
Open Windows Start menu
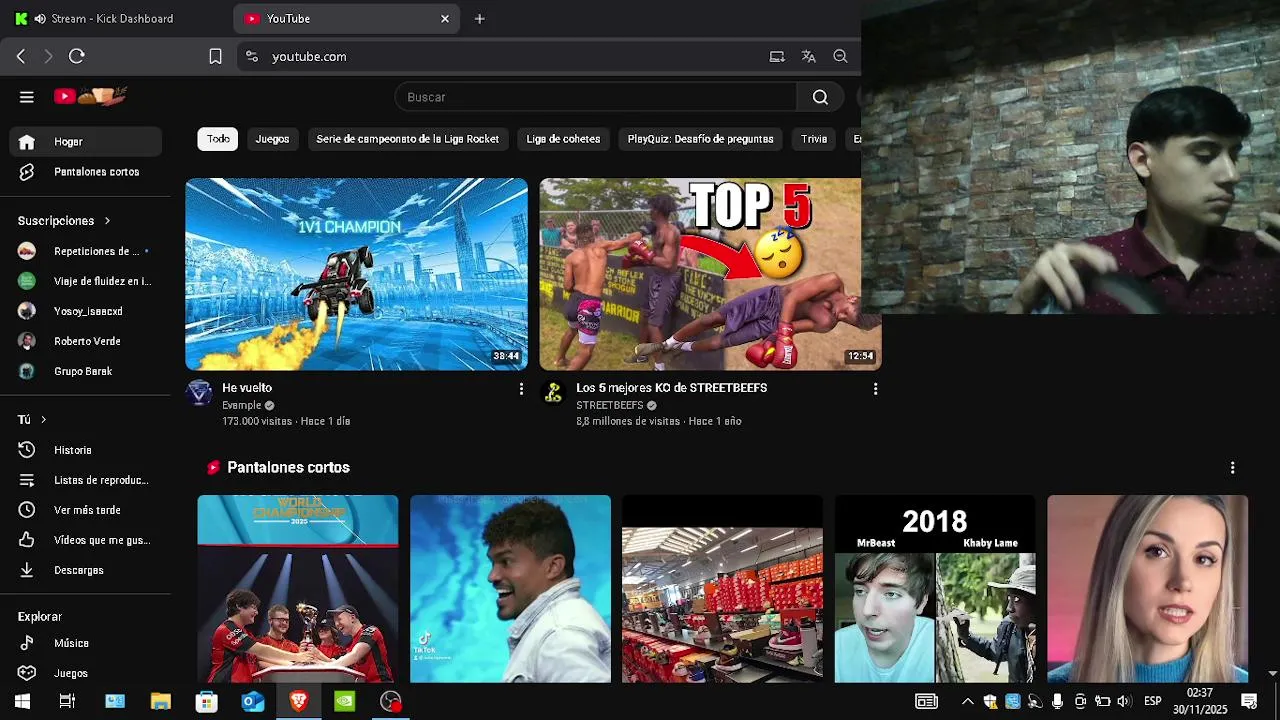pos(22,701)
